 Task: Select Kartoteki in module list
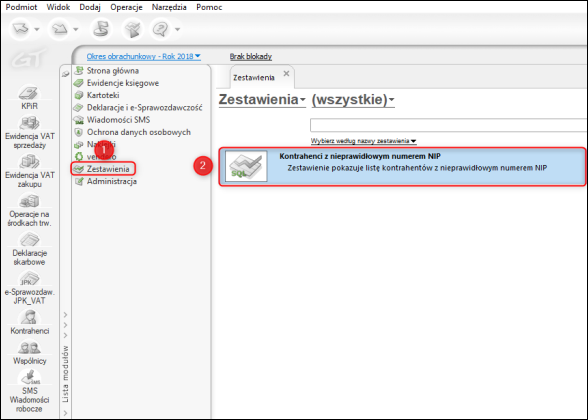pos(103,95)
